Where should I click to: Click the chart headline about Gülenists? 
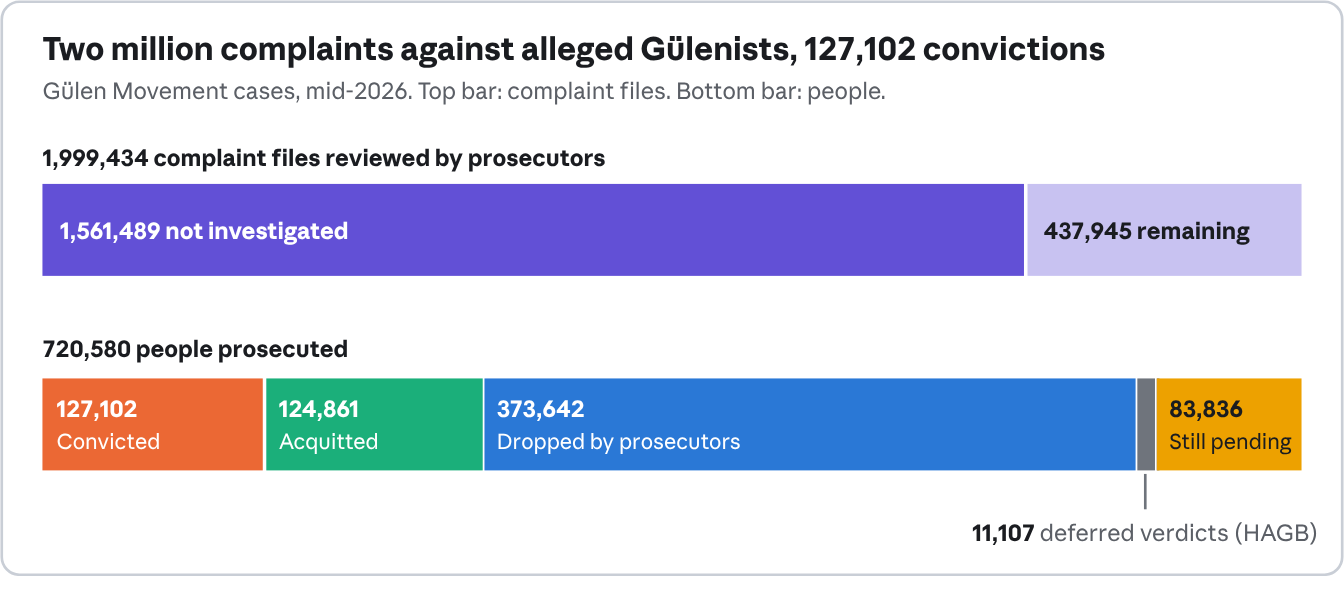(574, 50)
